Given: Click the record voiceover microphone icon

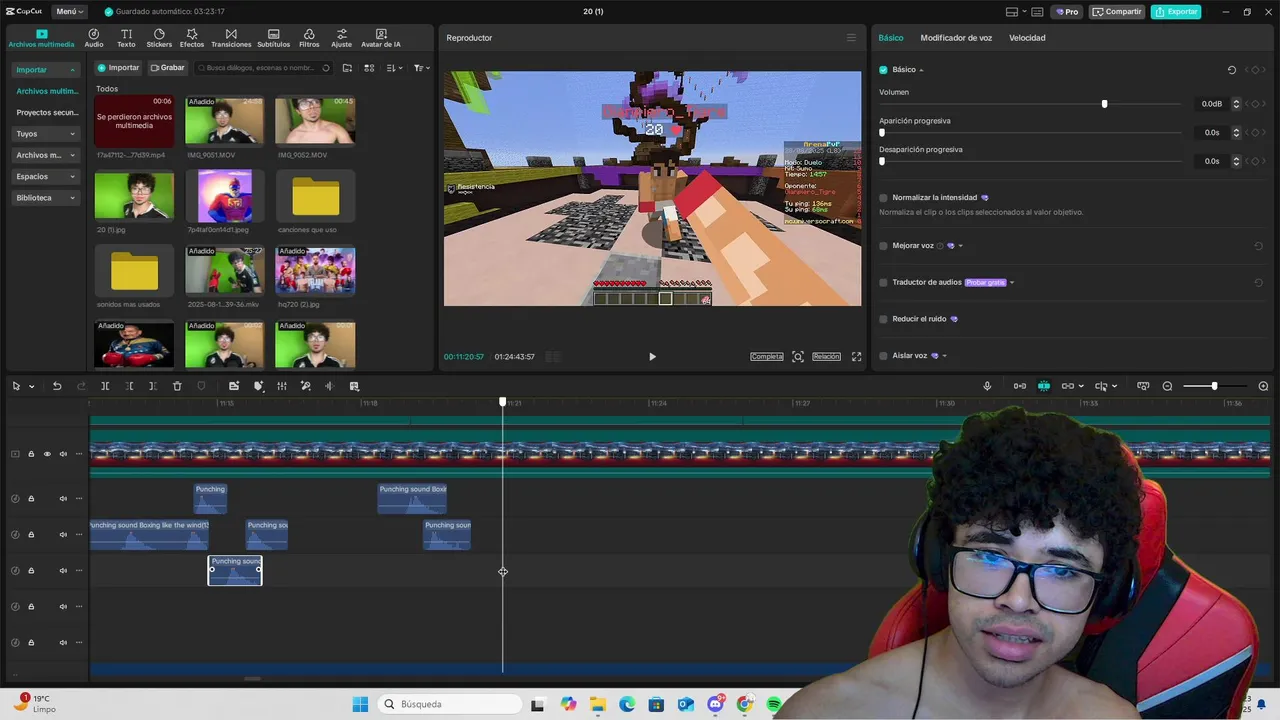Looking at the screenshot, I should click(x=987, y=386).
